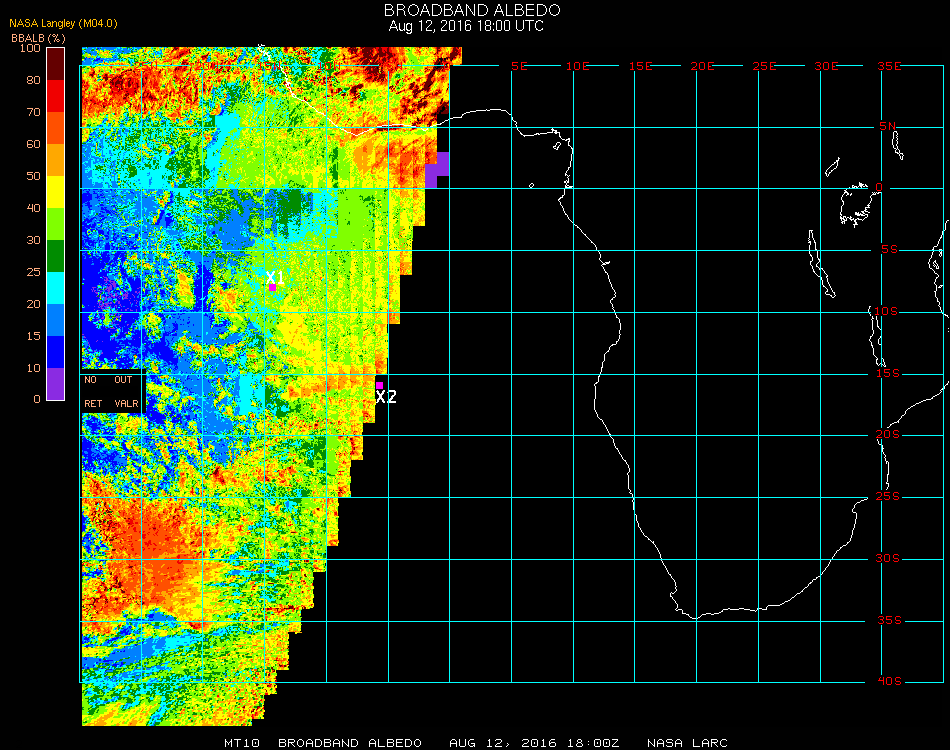Viewport: 950px width, 750px height.
Task: Click the 35E longitude label
Action: point(889,66)
